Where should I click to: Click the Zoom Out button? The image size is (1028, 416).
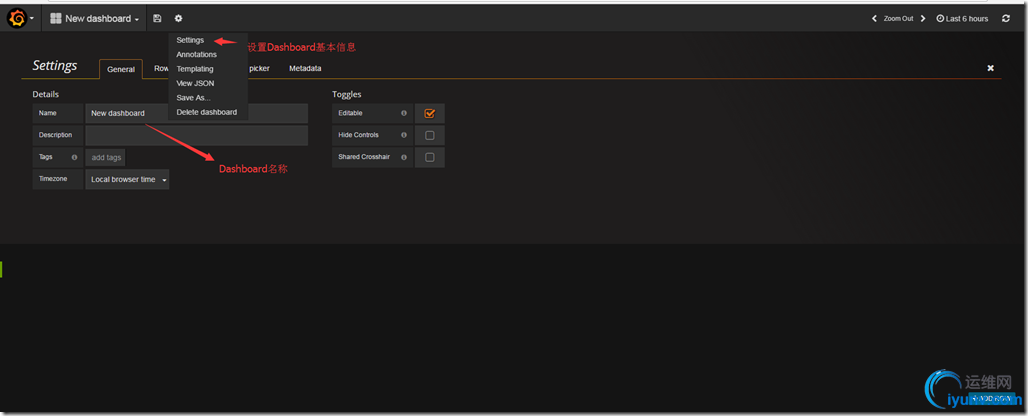(x=898, y=19)
